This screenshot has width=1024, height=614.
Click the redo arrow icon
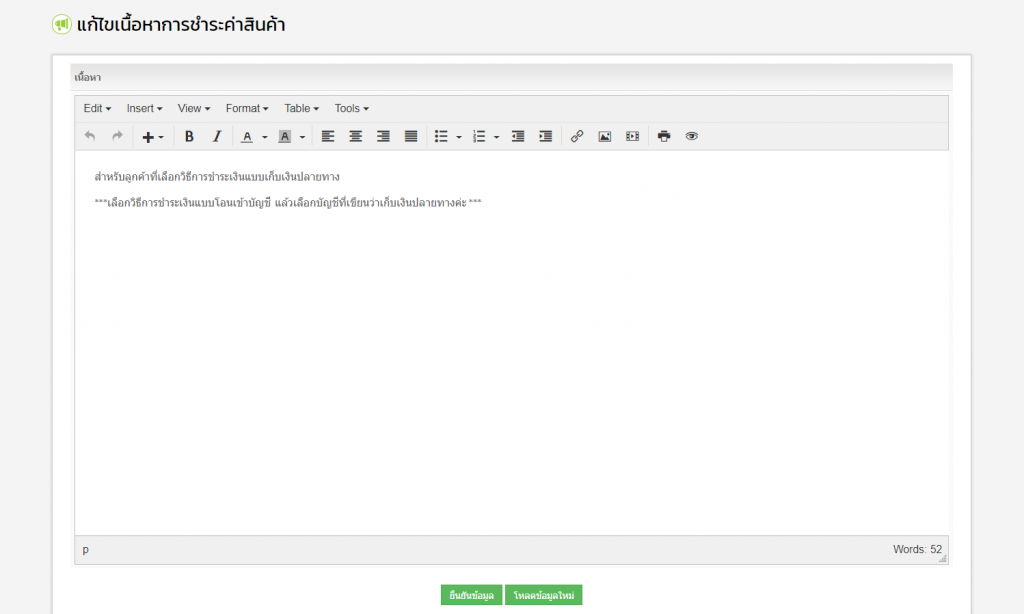pos(117,137)
